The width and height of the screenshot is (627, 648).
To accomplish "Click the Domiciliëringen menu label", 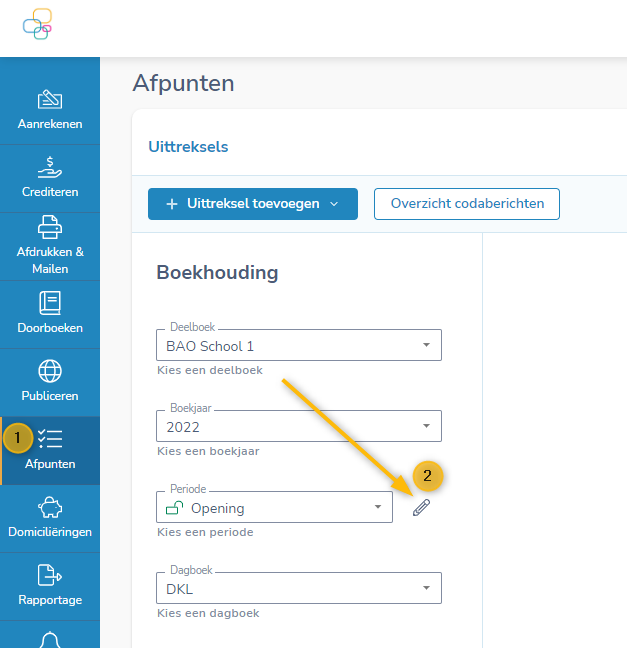I will coord(50,531).
